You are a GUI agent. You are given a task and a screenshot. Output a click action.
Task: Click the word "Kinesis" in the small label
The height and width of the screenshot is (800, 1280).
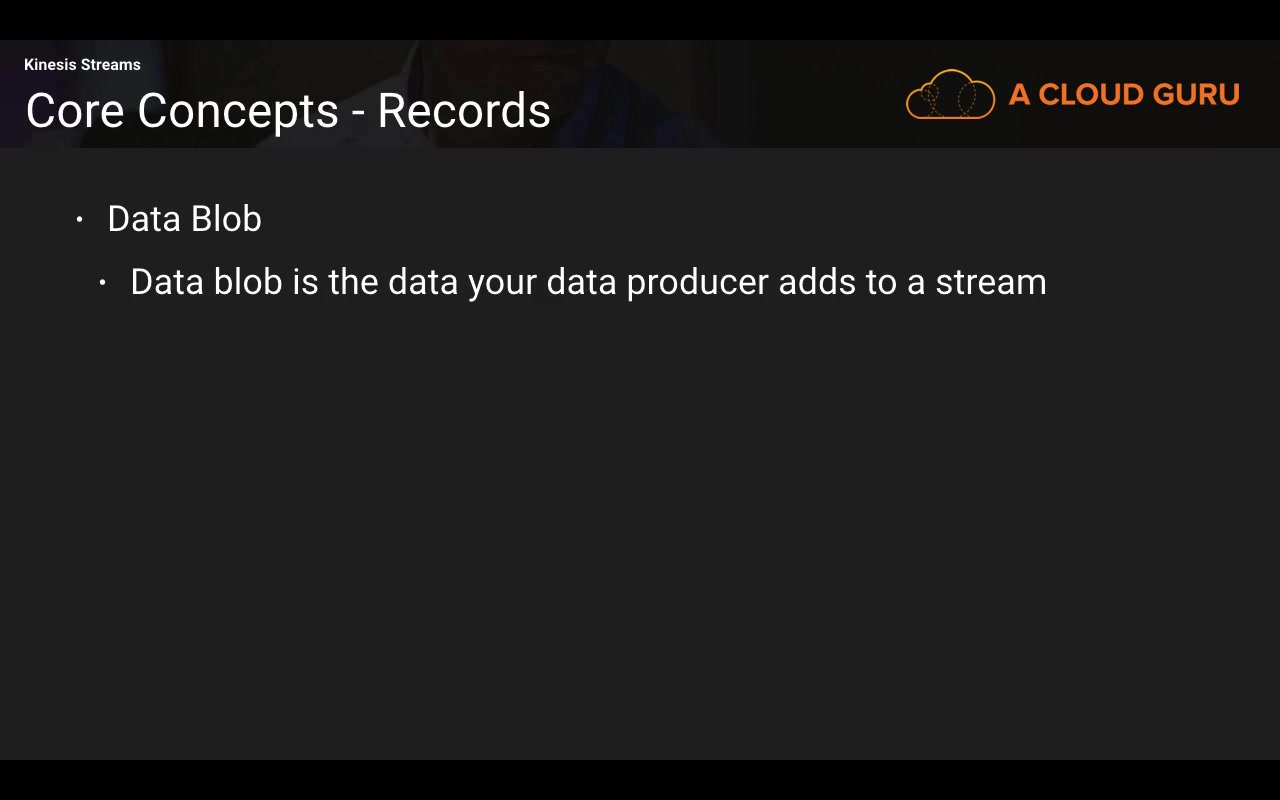point(52,65)
